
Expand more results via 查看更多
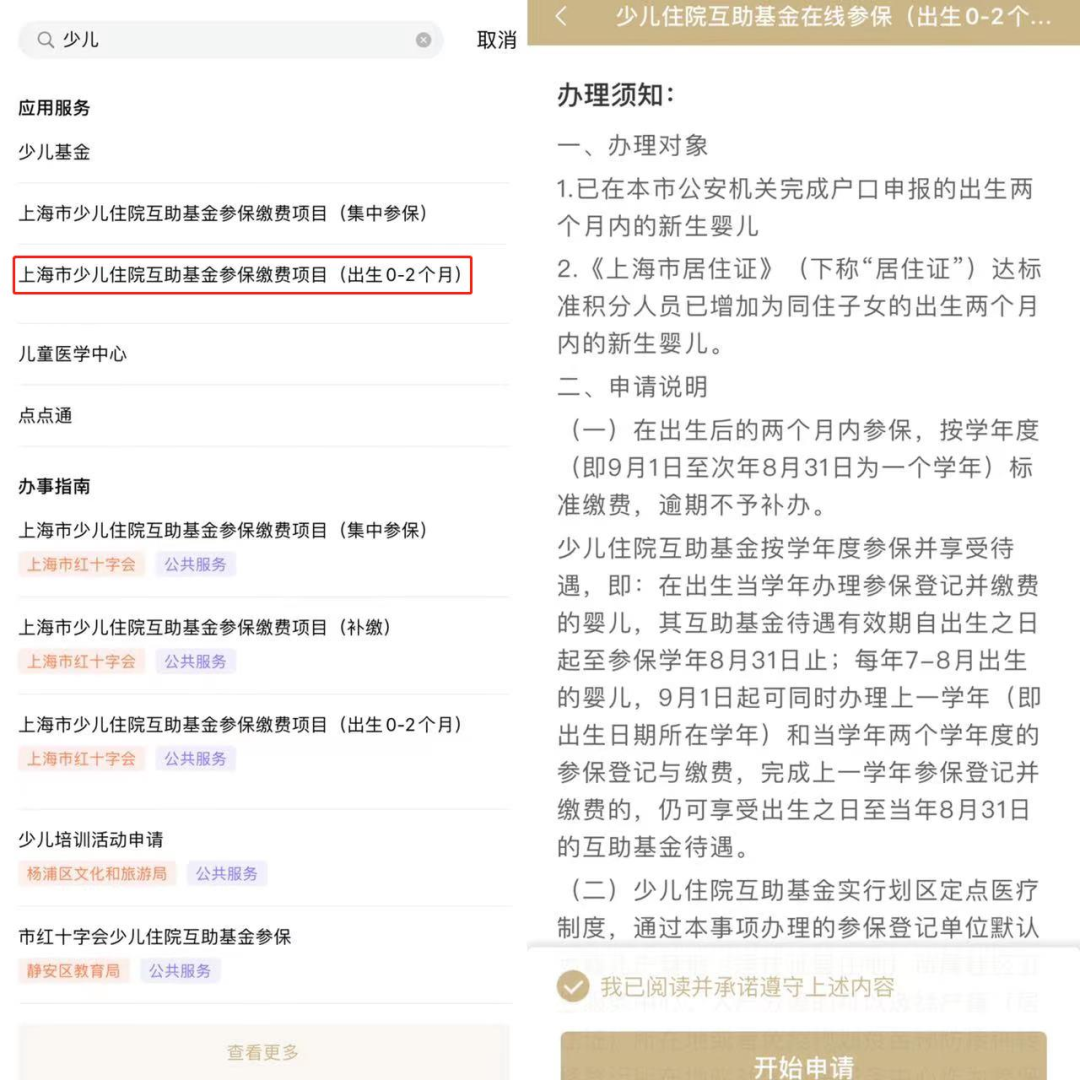262,1052
